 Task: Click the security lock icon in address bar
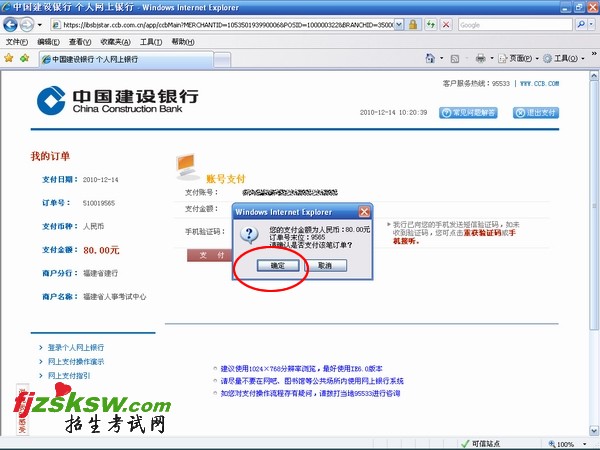coord(411,24)
